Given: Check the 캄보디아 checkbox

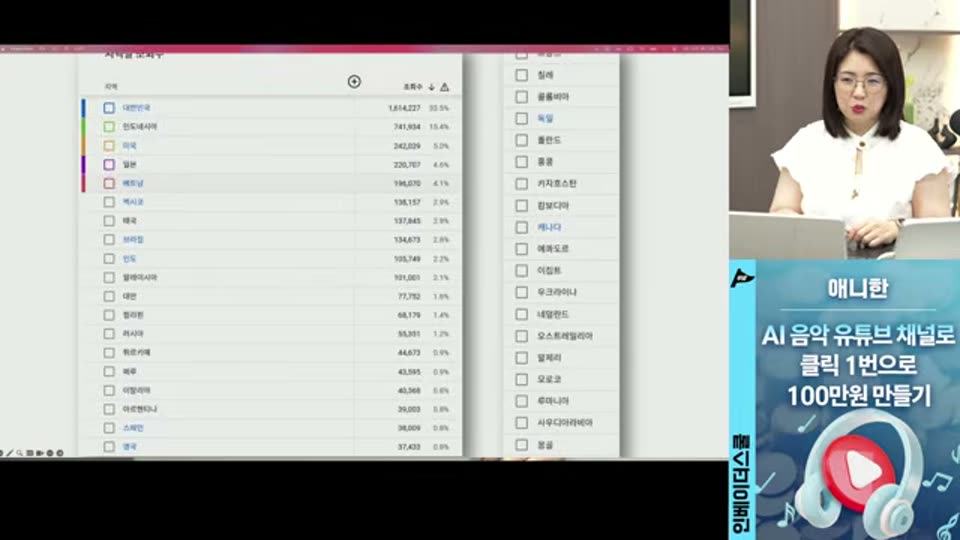Looking at the screenshot, I should (522, 206).
